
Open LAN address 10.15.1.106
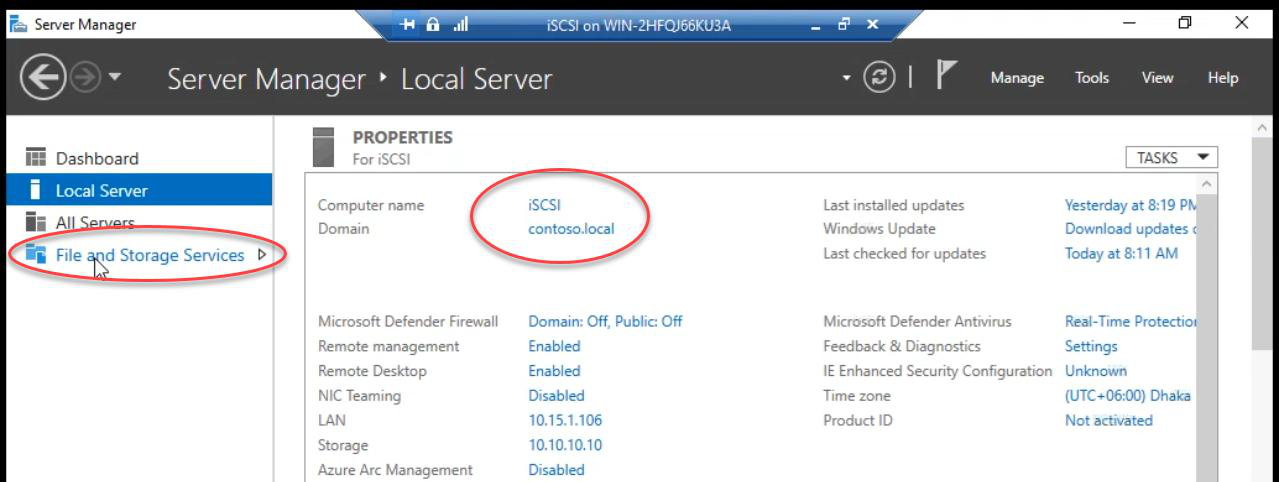tap(565, 420)
